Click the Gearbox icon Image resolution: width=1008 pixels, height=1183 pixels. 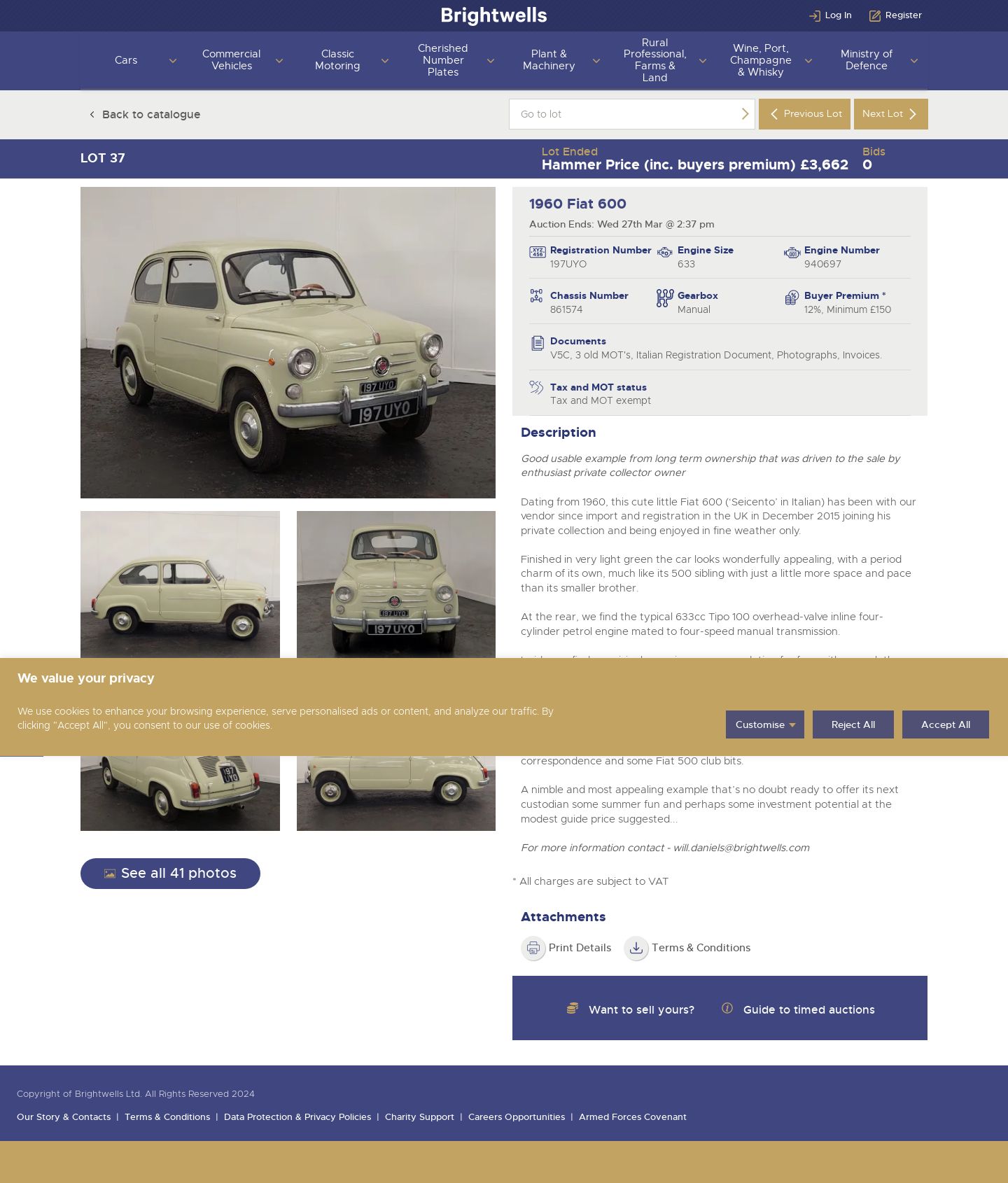[665, 298]
